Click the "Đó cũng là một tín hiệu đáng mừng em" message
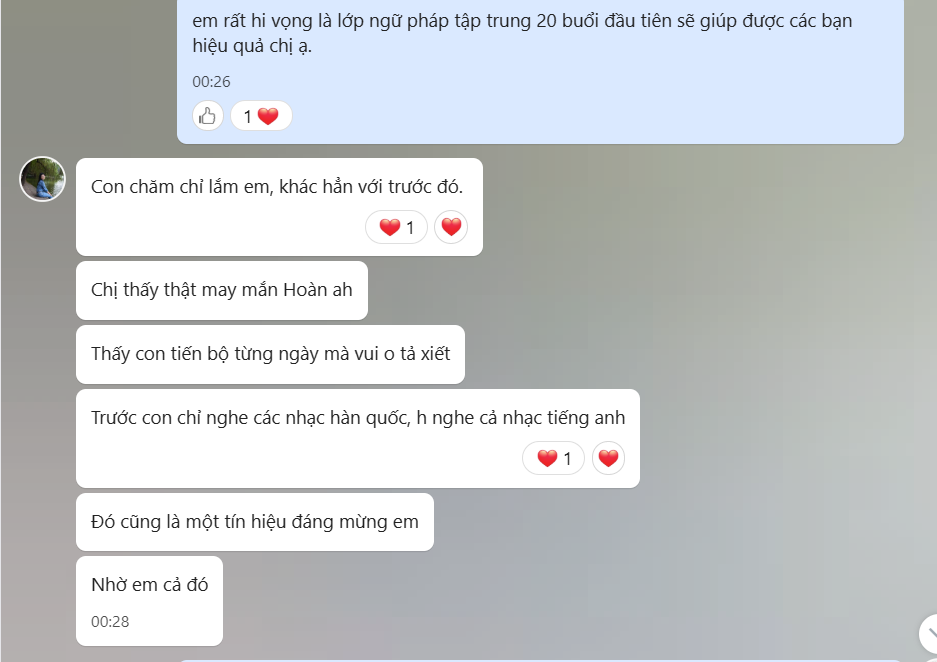 (x=255, y=522)
